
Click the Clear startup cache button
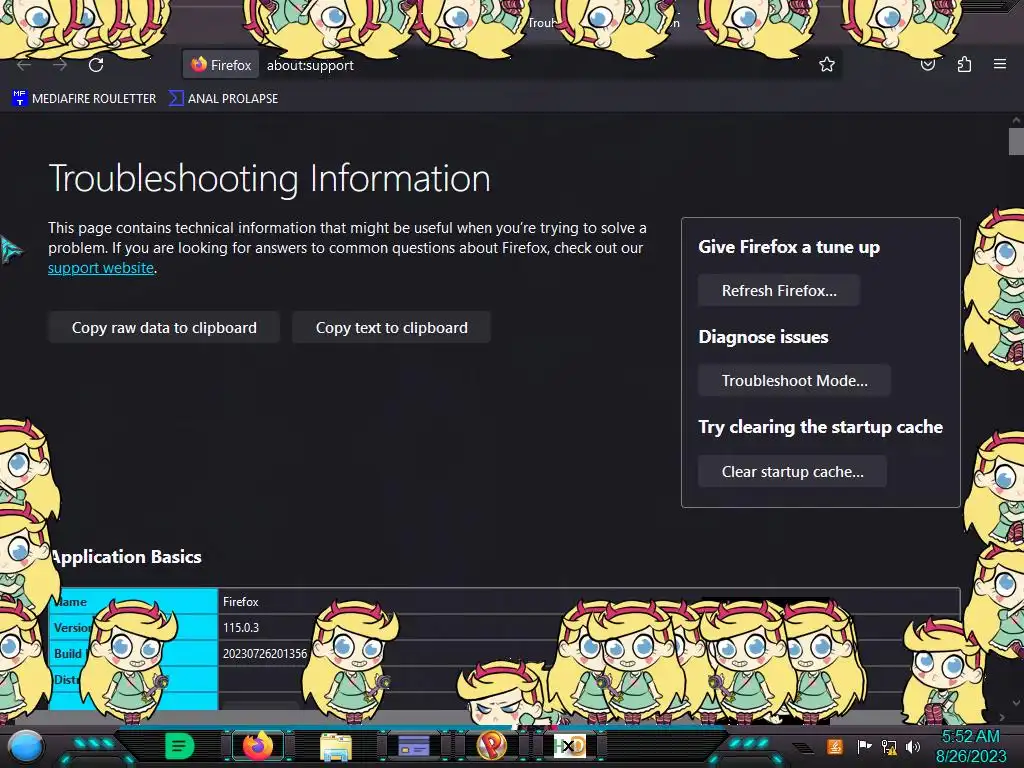[792, 472]
